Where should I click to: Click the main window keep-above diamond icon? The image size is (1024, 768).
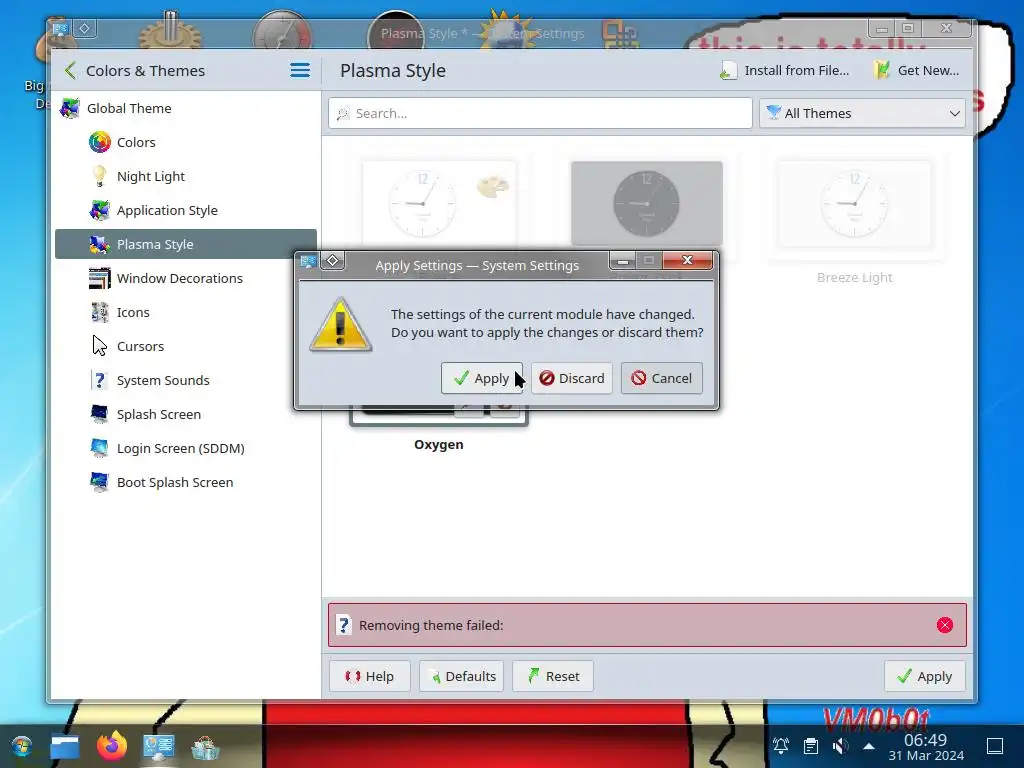coord(84,28)
